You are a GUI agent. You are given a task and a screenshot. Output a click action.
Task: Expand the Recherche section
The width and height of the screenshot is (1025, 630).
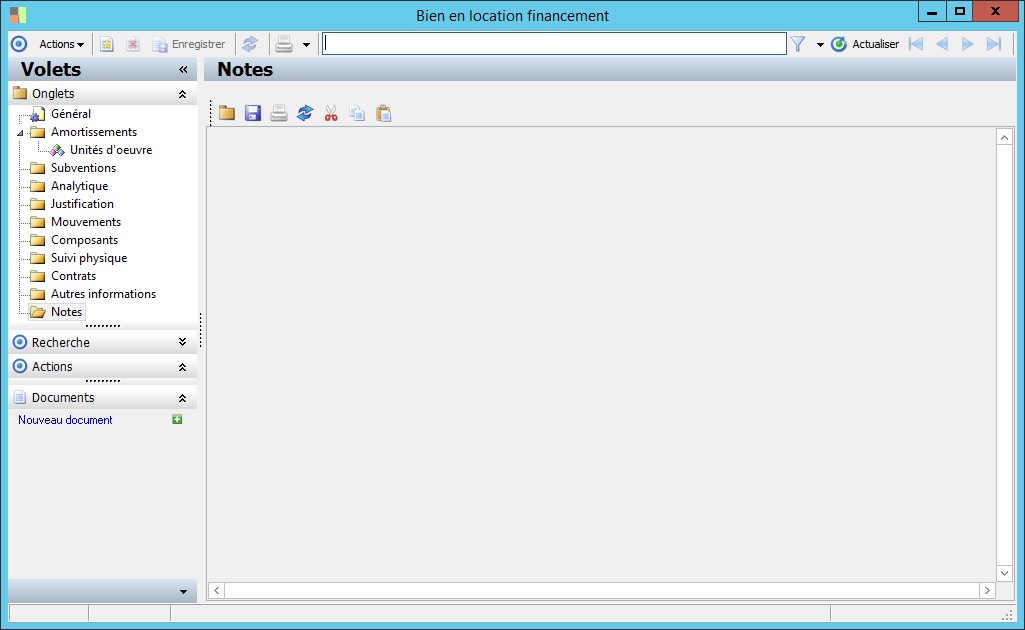tap(182, 342)
